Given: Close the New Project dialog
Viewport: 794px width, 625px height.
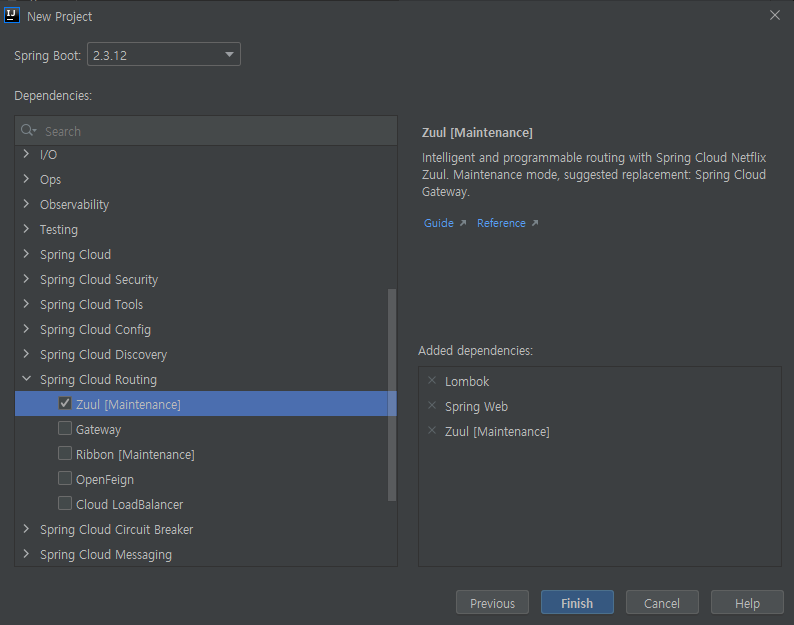Looking at the screenshot, I should (x=775, y=15).
